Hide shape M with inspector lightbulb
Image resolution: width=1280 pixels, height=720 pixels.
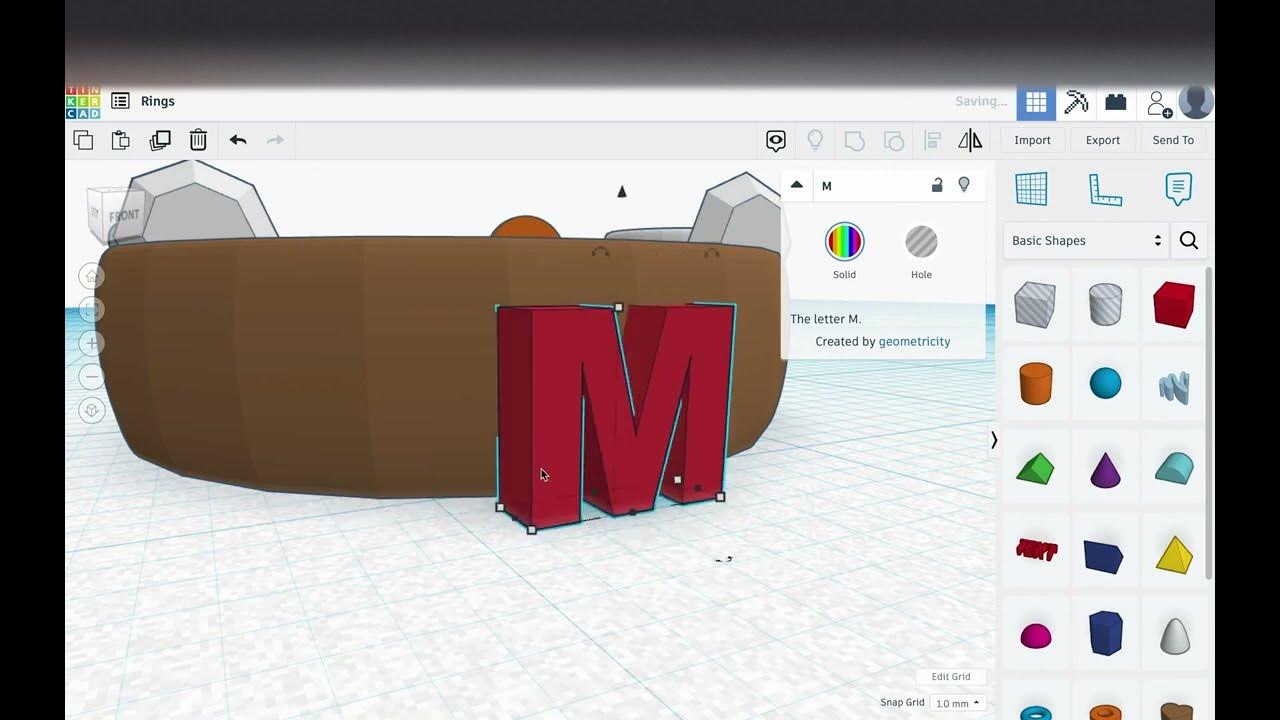pyautogui.click(x=964, y=185)
